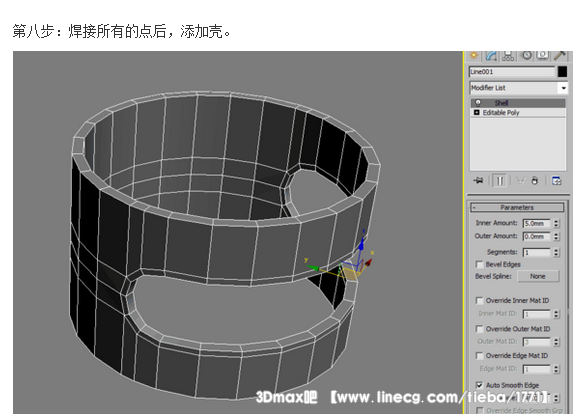Collapse the Parameters rollout
This screenshot has height=414, width=577.
coord(517,208)
